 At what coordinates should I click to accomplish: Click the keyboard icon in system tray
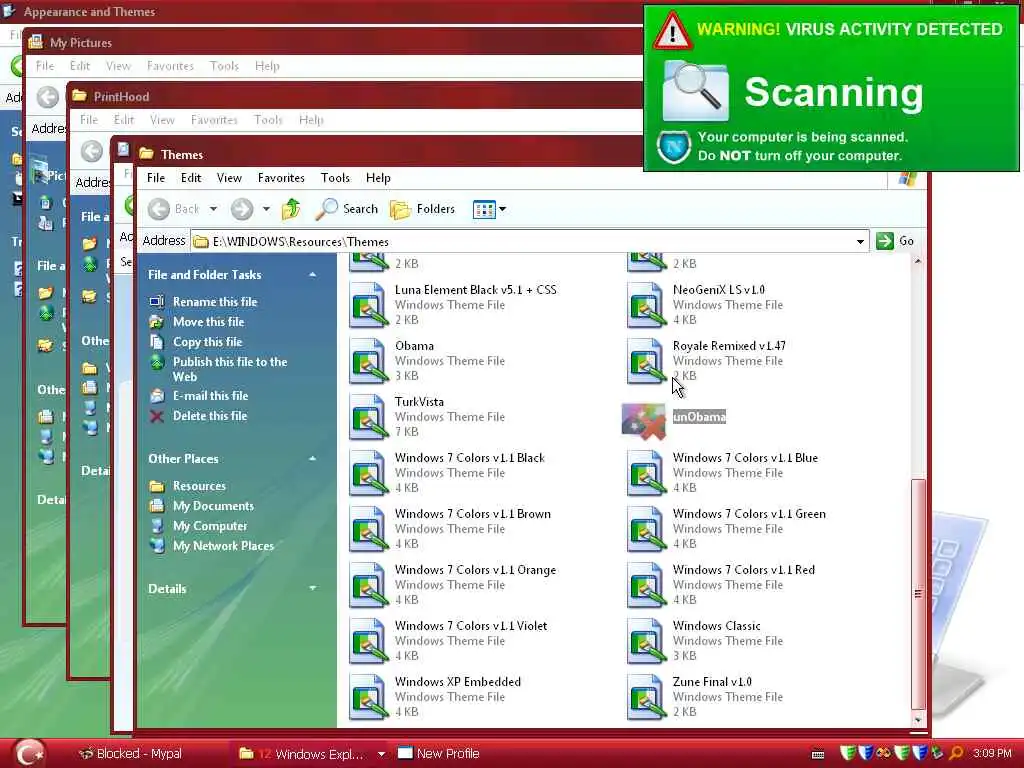coord(818,754)
